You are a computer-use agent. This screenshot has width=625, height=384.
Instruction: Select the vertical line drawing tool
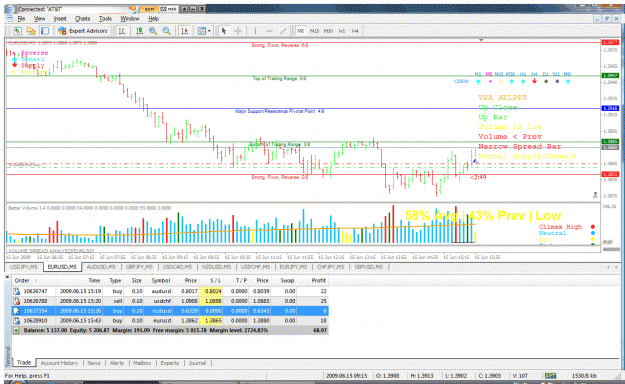click(255, 31)
